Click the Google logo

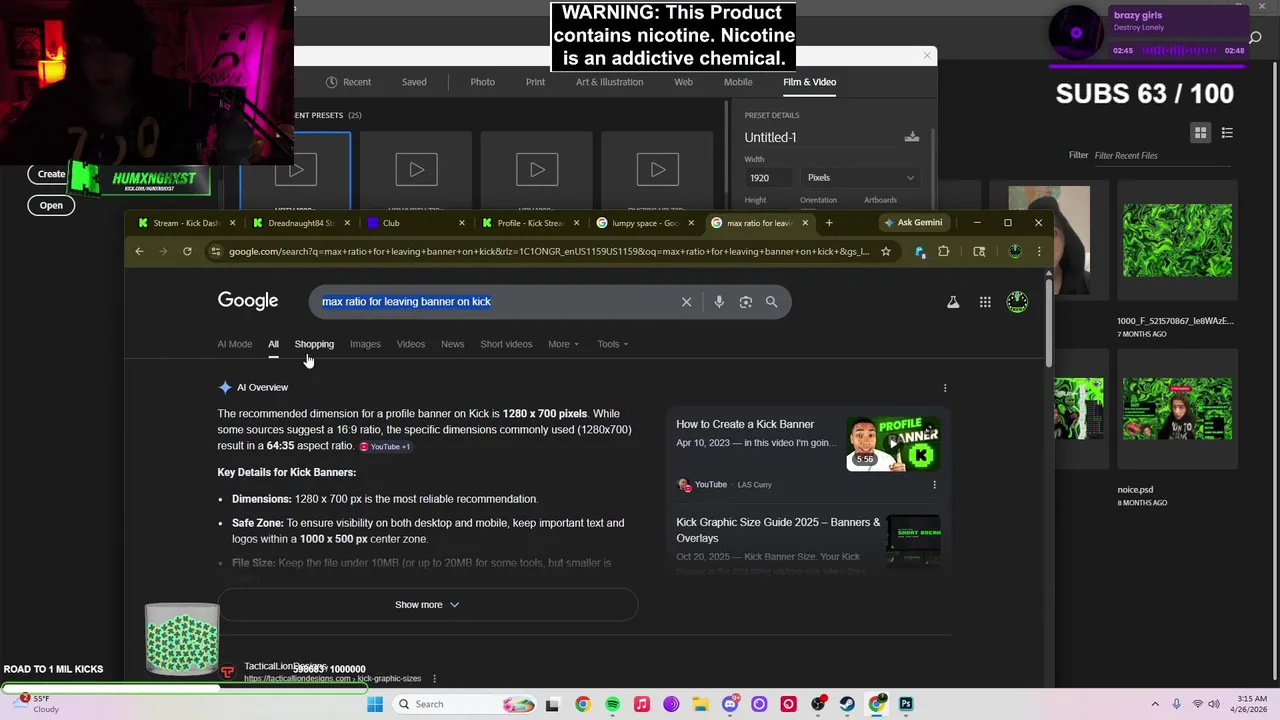[248, 301]
